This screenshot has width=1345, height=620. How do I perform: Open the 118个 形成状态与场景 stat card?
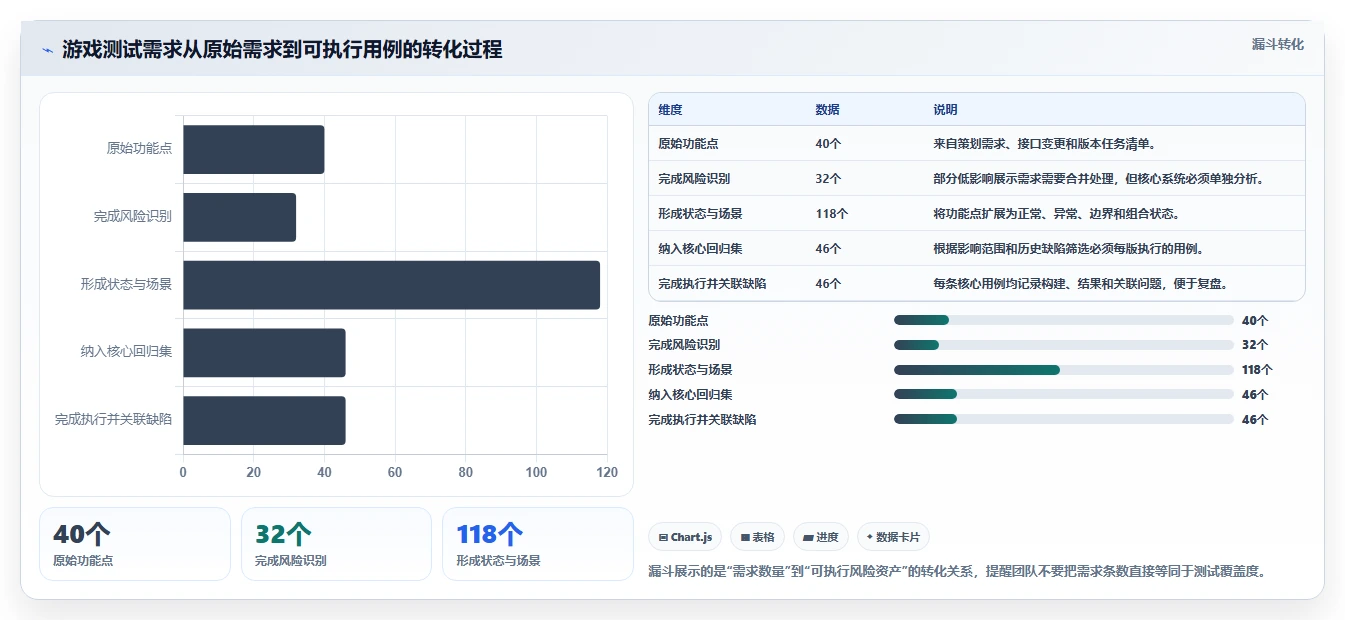(538, 544)
